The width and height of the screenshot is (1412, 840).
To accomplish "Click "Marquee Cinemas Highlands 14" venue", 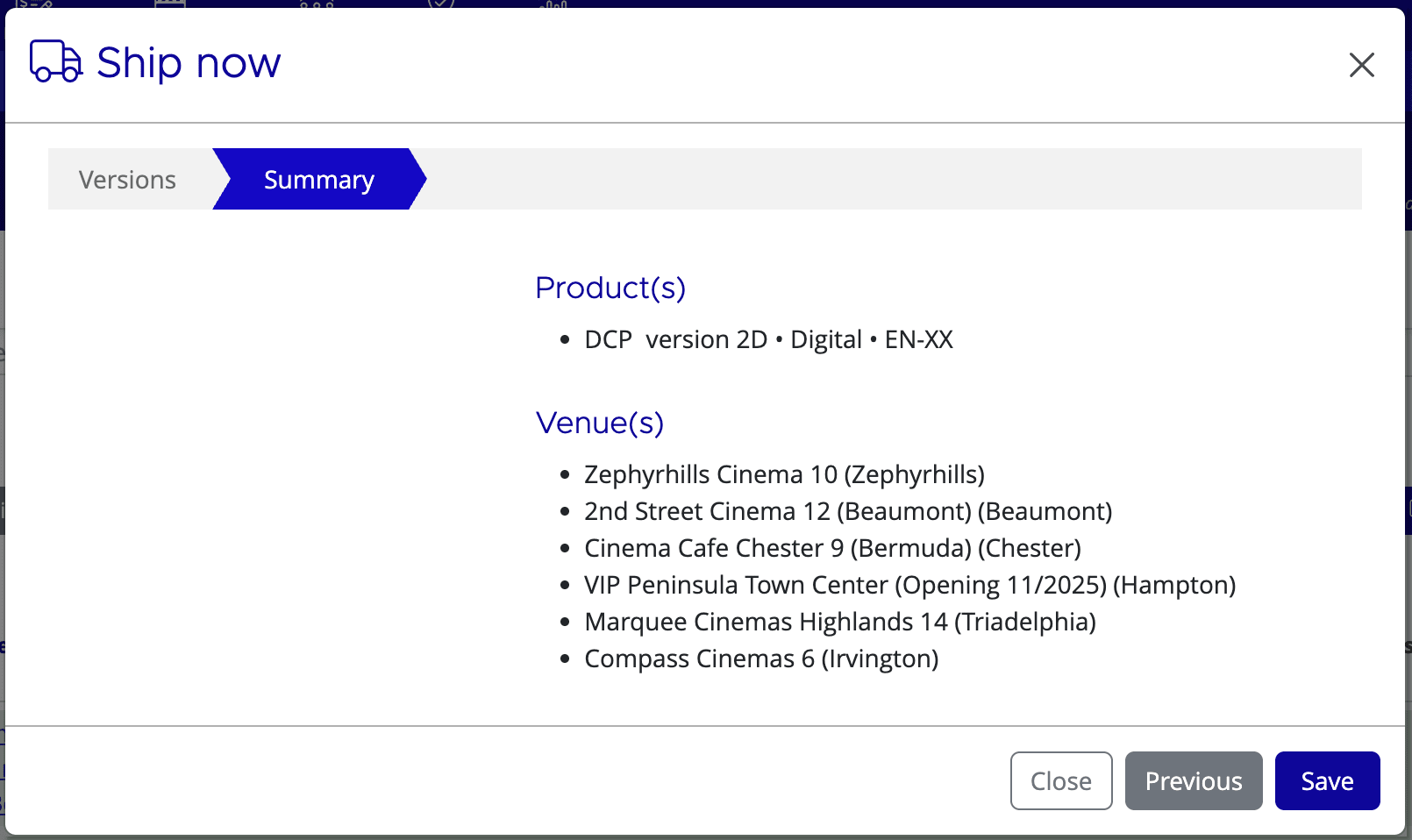I will coord(840,622).
